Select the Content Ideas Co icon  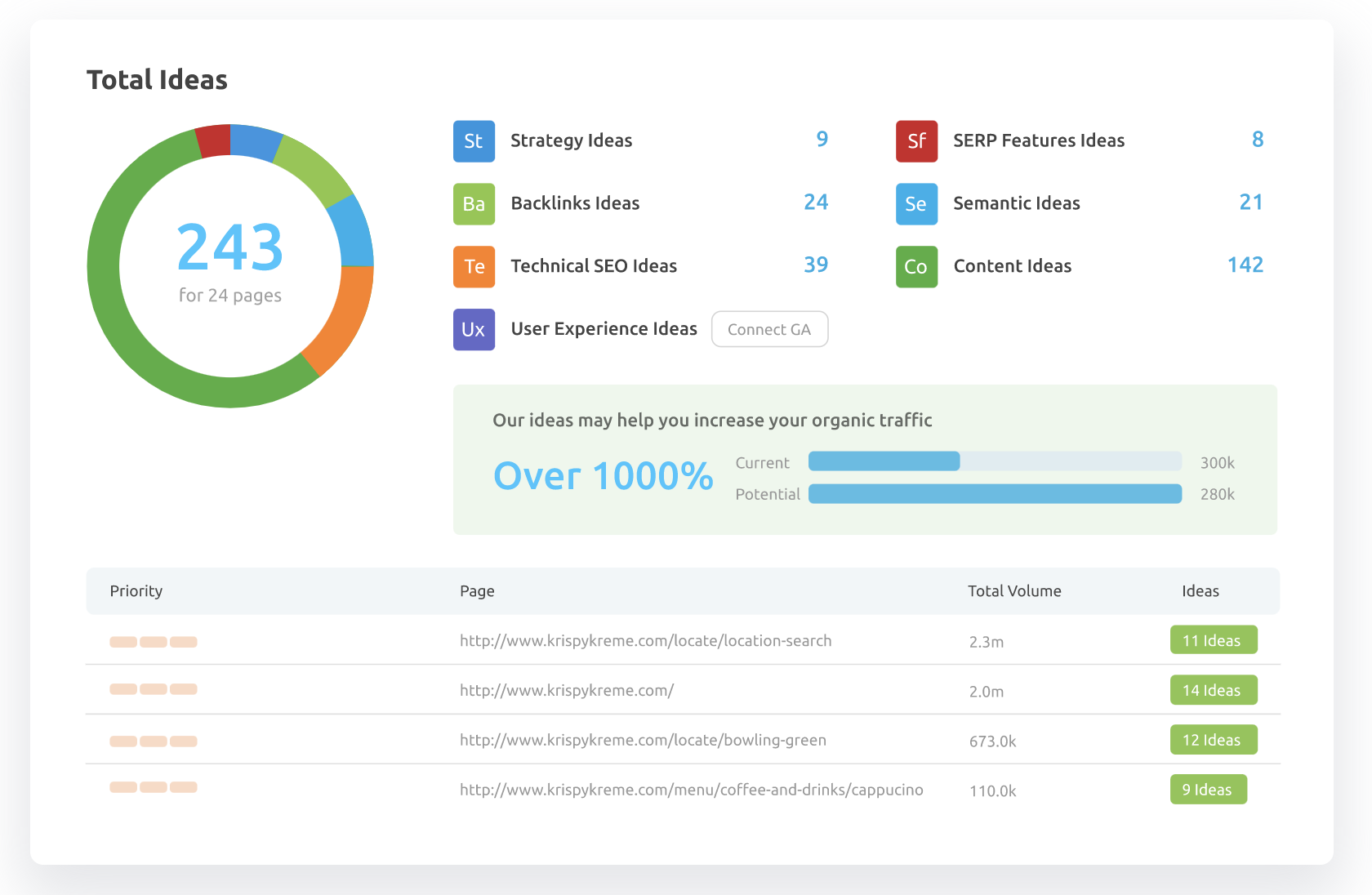(916, 267)
